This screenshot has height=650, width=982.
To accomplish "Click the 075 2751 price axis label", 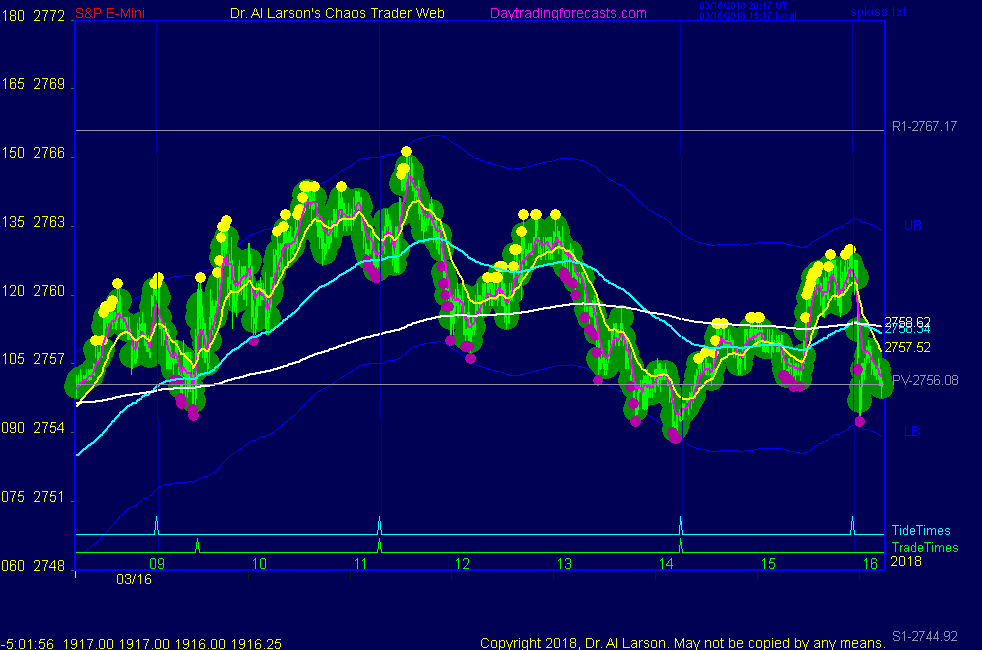I will [x=33, y=497].
